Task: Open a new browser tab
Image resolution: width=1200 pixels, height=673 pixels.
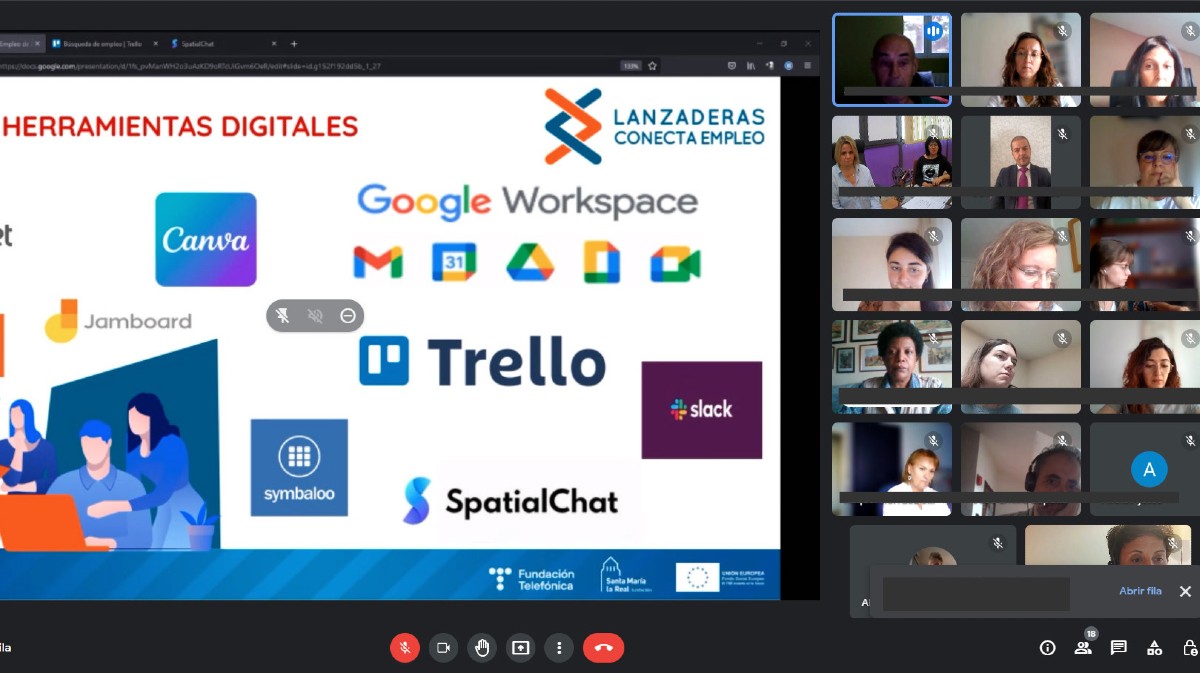Action: (294, 44)
